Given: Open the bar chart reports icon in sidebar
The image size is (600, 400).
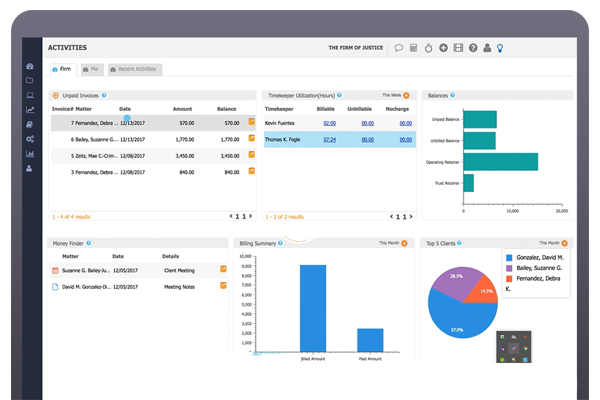Looking at the screenshot, I should (30, 154).
